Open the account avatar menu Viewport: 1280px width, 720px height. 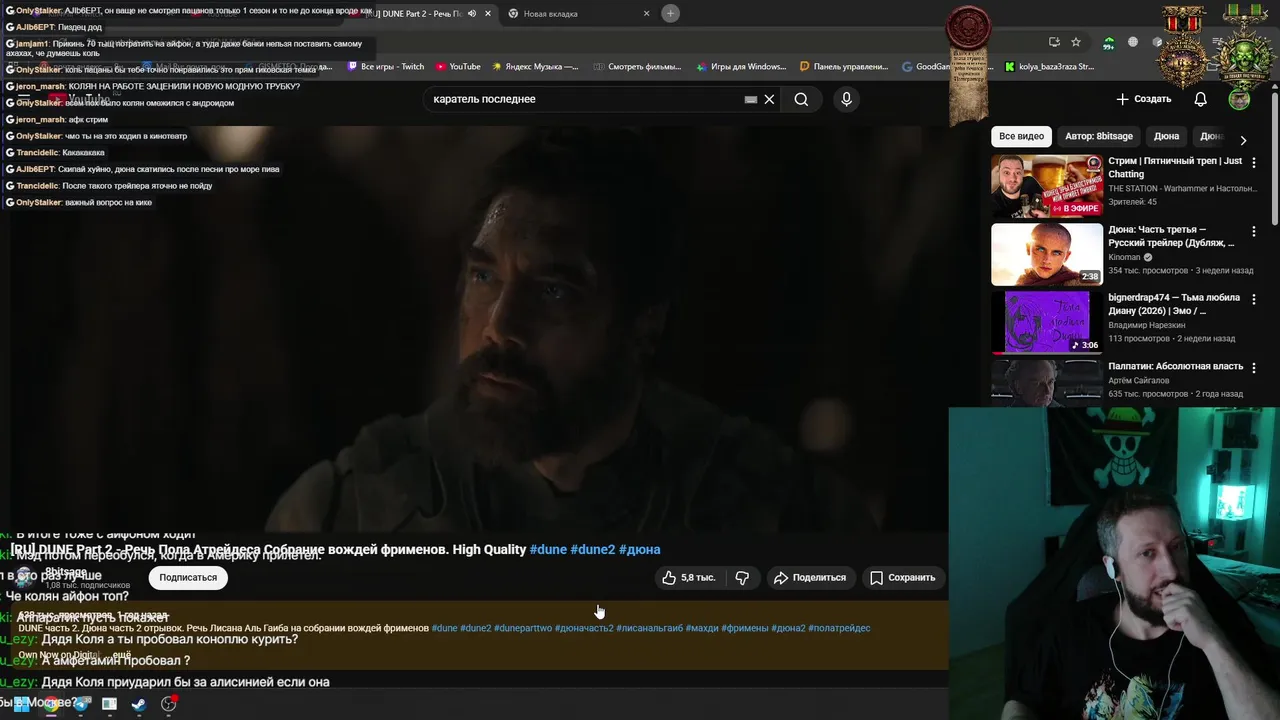(x=1239, y=99)
